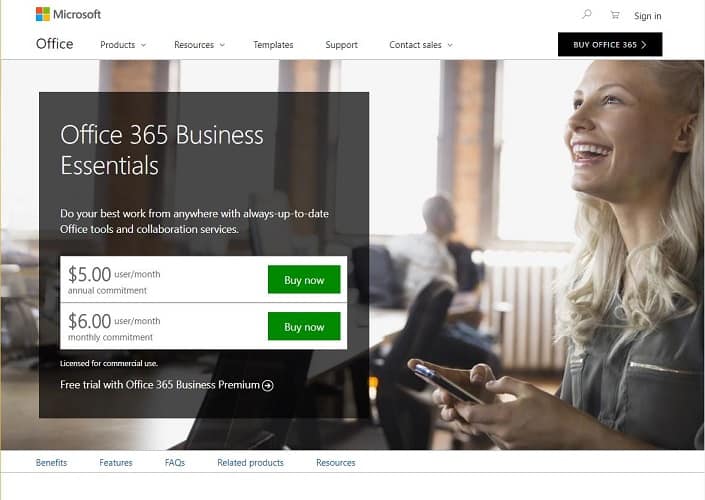This screenshot has width=705, height=500.
Task: Open the Templates menu item
Action: (273, 45)
